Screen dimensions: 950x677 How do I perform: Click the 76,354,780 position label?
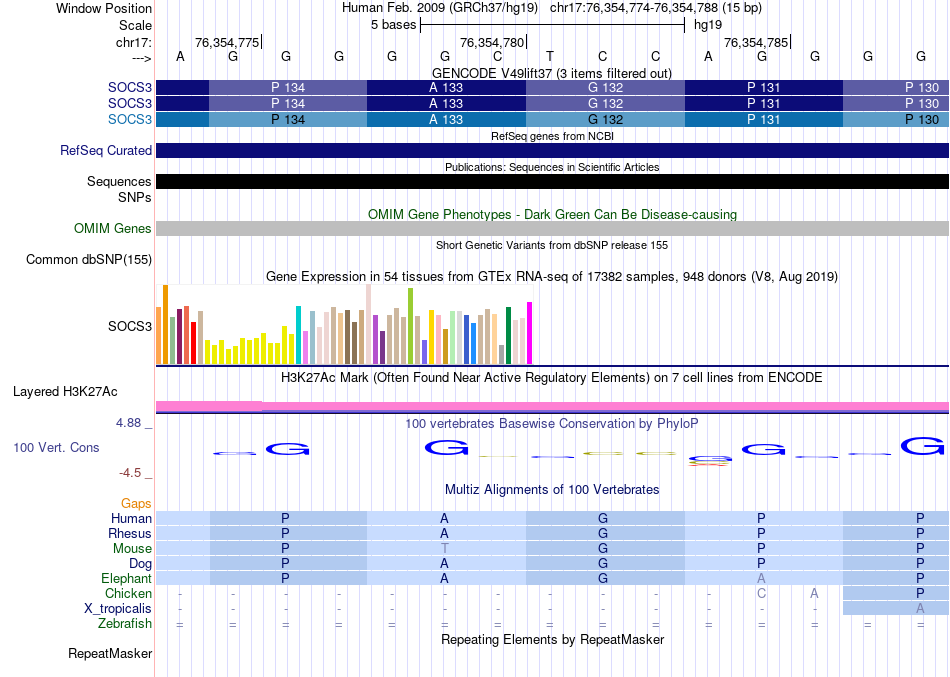tap(492, 42)
